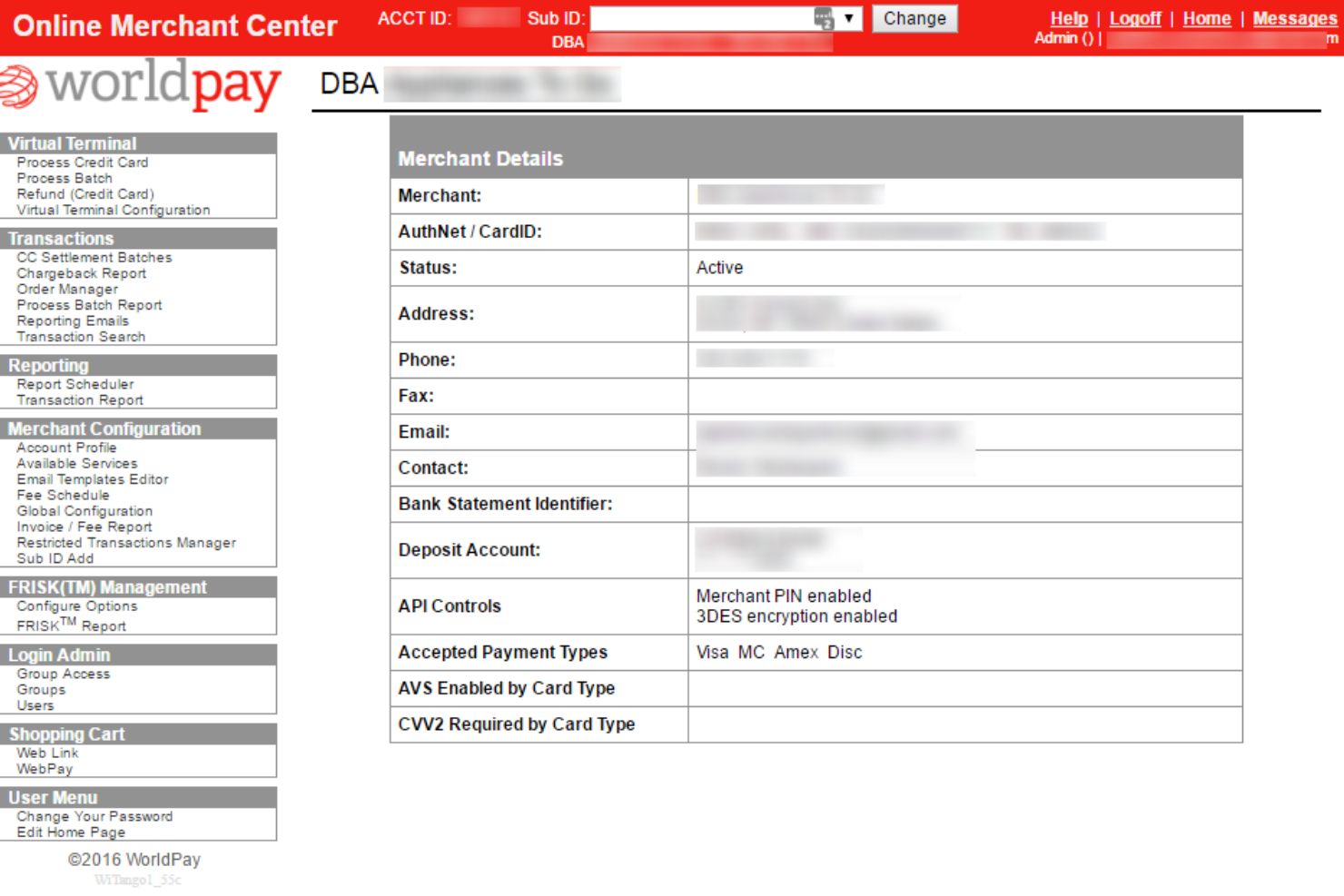Click the small icon inside the Sub ID field

tap(824, 18)
